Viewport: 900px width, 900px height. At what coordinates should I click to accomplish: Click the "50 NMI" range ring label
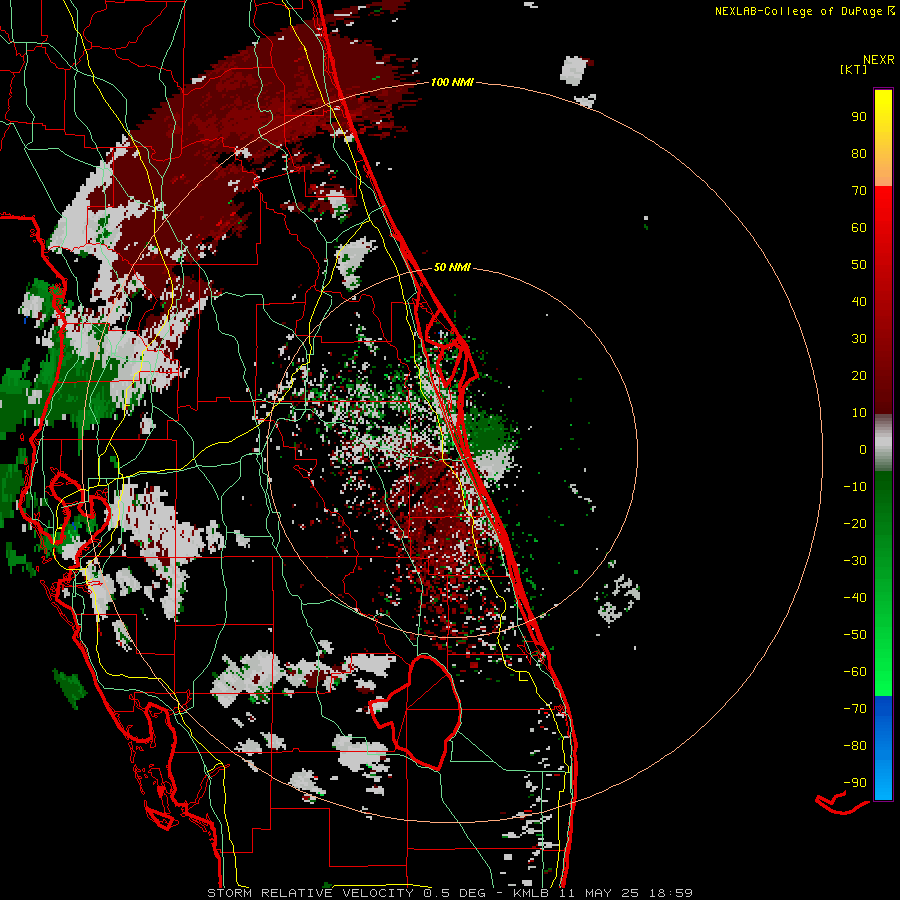452,267
